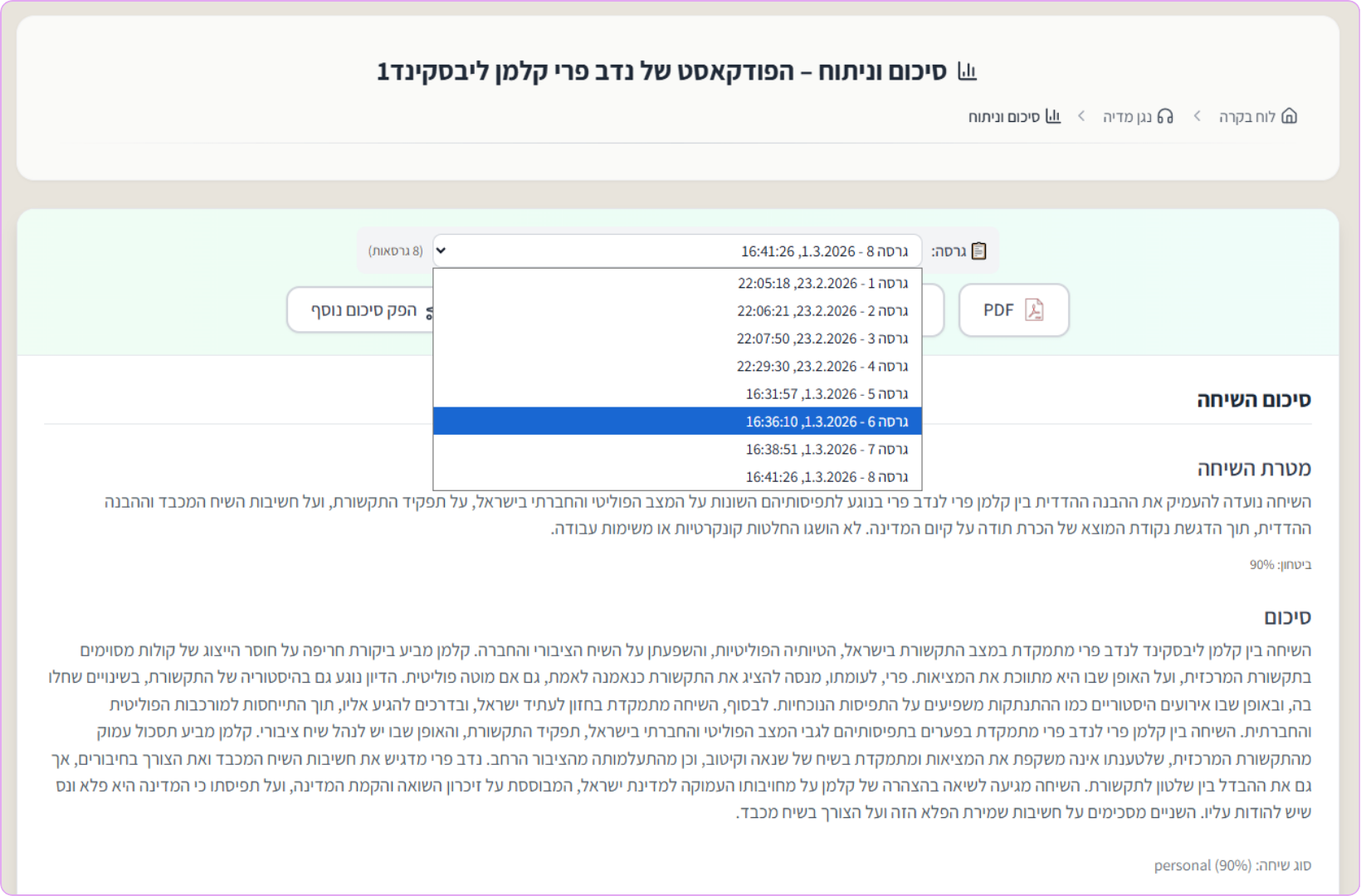Click the headphones icon next to נגן מדיה
Viewport: 1361px width, 896px height.
pyautogui.click(x=1165, y=116)
